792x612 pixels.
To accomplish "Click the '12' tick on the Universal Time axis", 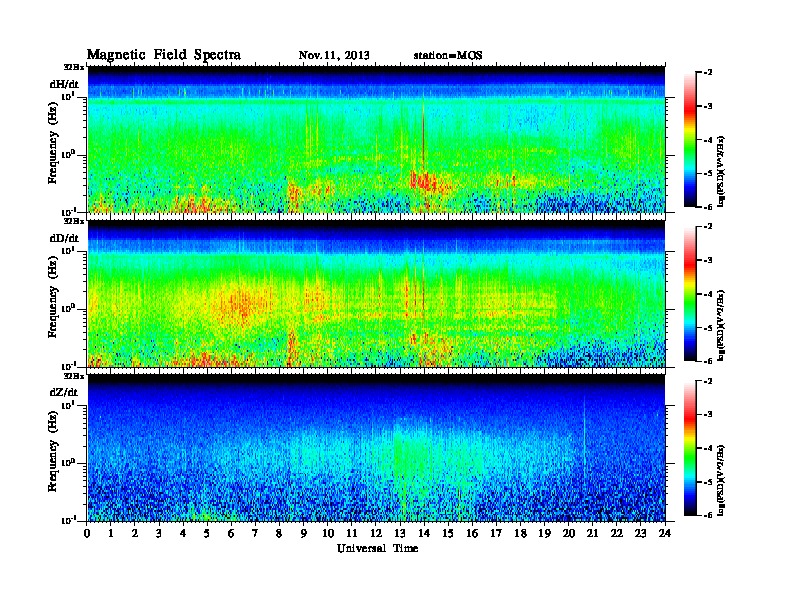I will (376, 533).
